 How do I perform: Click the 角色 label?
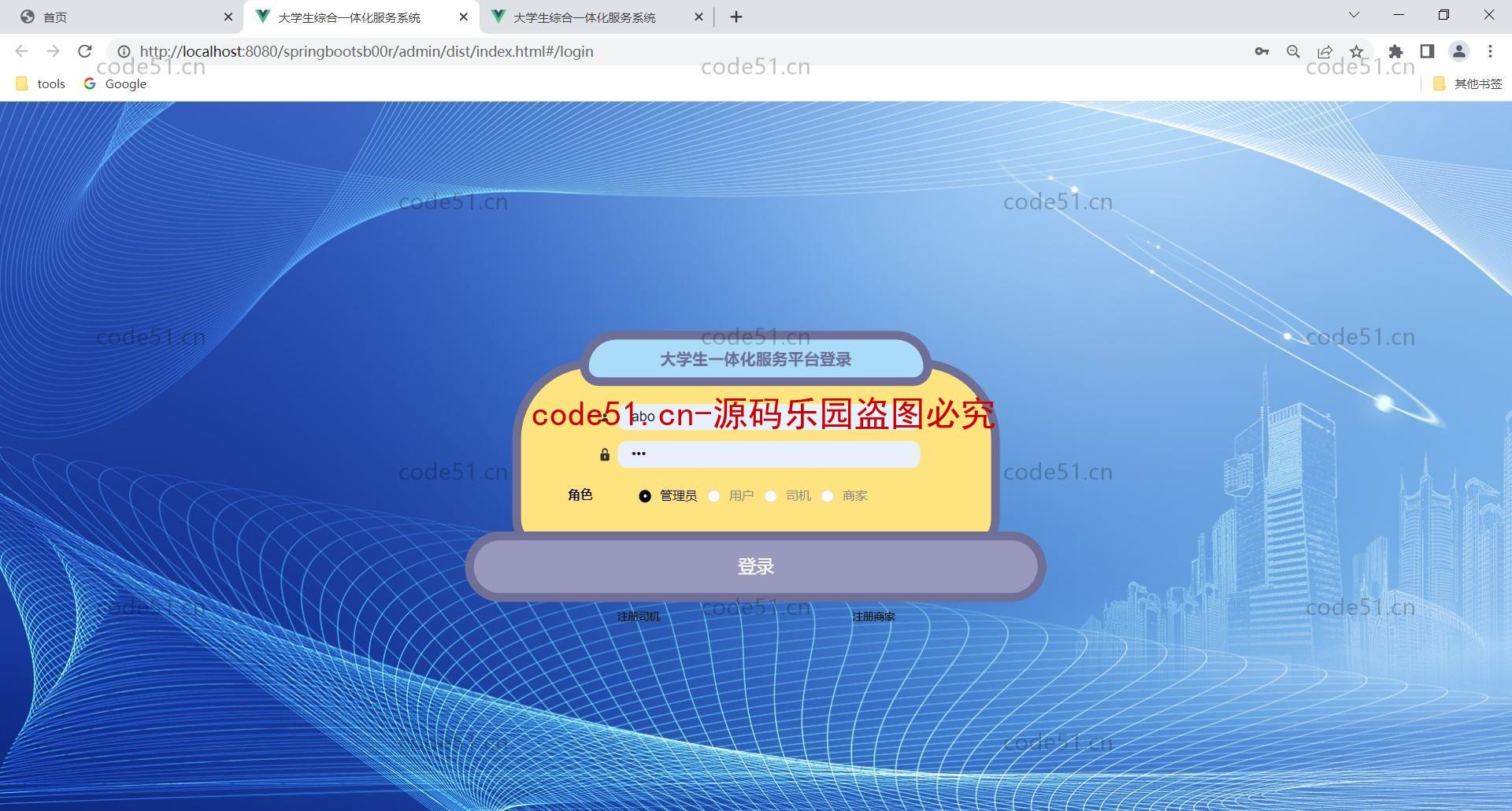[580, 494]
